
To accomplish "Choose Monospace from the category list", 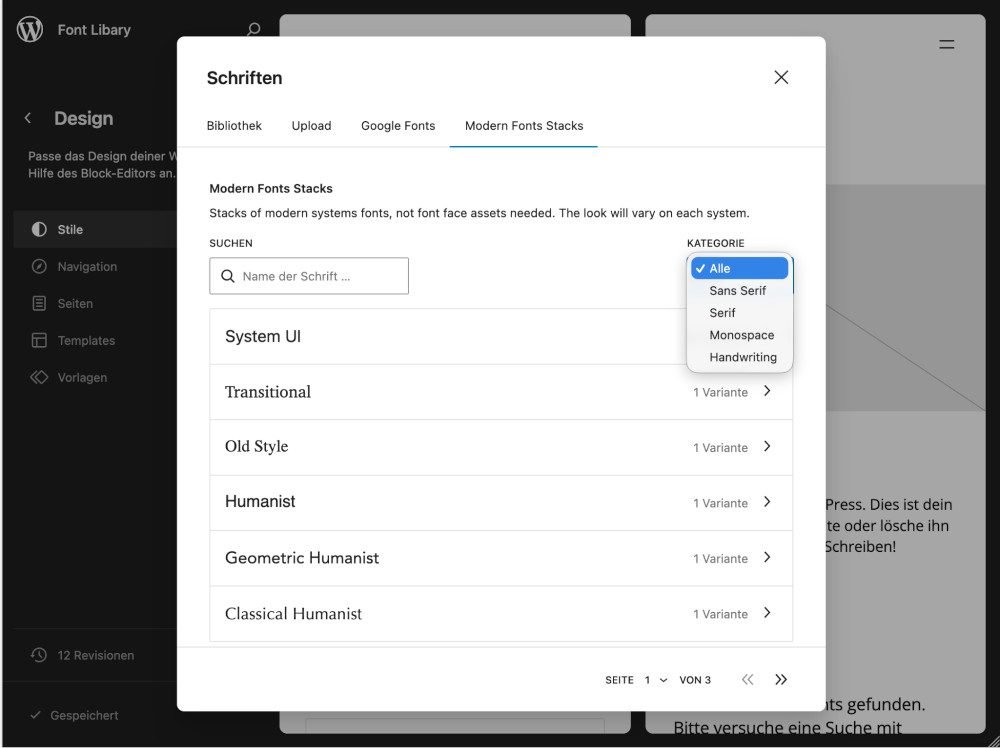I will 741,335.
